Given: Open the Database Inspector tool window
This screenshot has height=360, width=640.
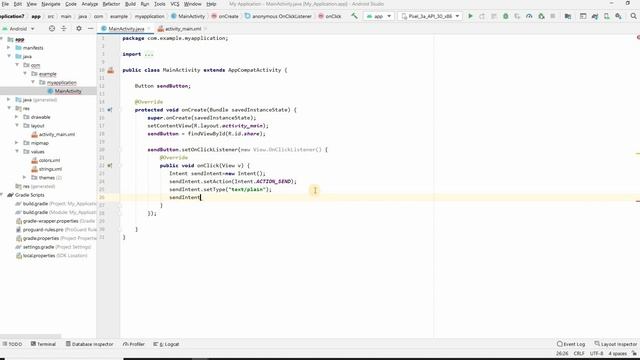Looking at the screenshot, I should (x=89, y=344).
